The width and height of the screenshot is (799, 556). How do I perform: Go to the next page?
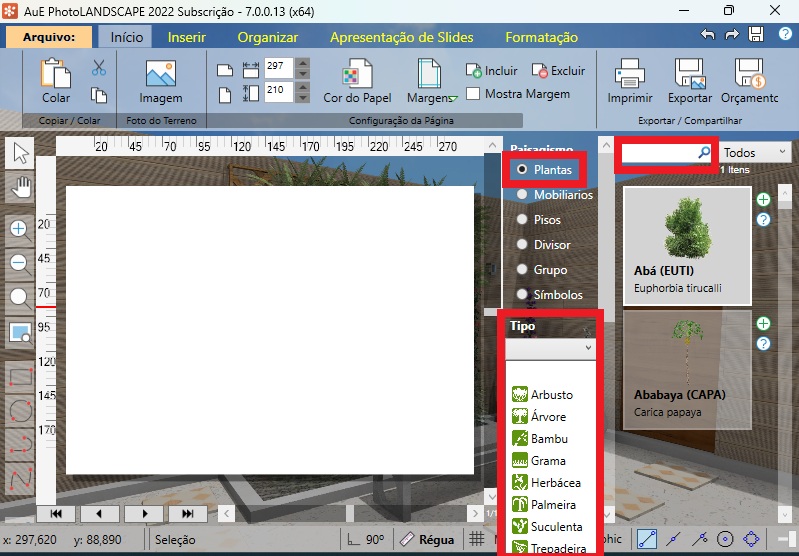tap(144, 514)
